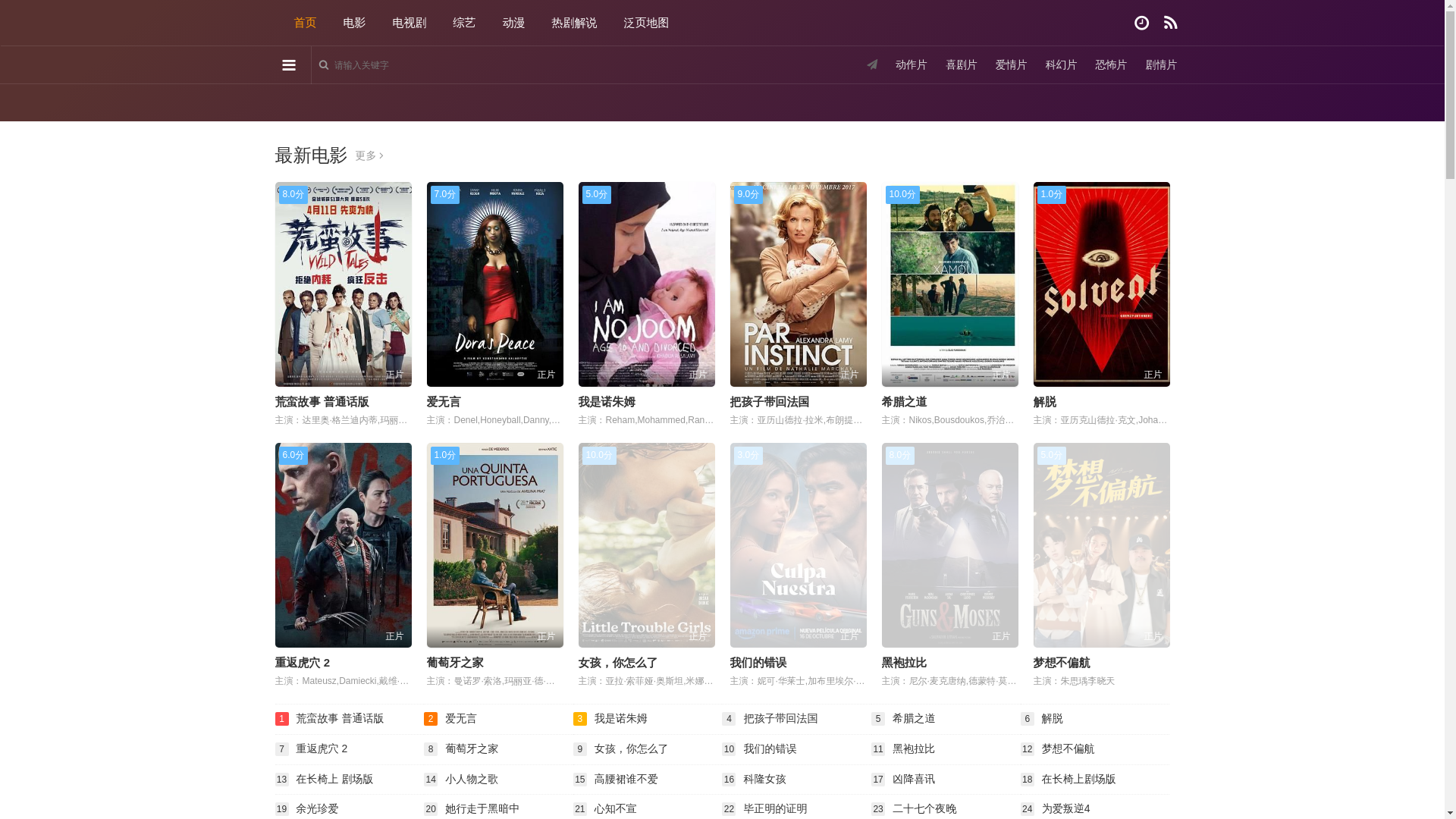
Task: Click title 我们的错误 under poster
Action: coord(758,663)
